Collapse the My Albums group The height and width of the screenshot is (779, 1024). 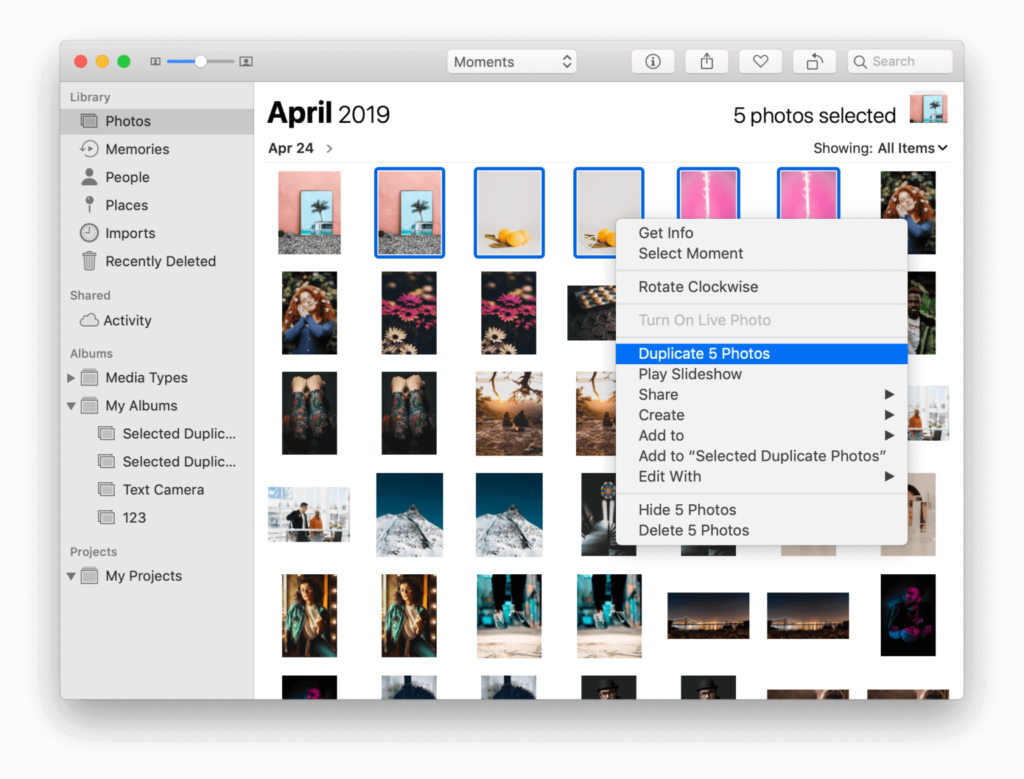(x=71, y=406)
